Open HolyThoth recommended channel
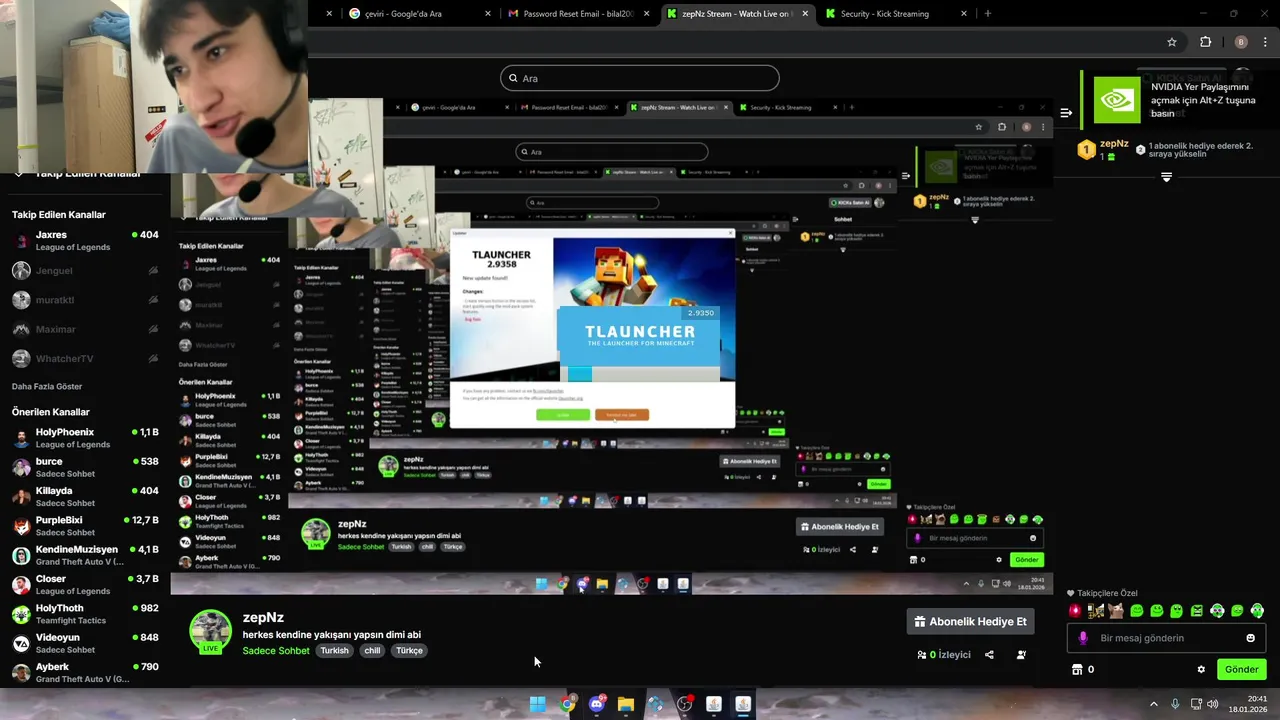The height and width of the screenshot is (720, 1280). coord(85,614)
